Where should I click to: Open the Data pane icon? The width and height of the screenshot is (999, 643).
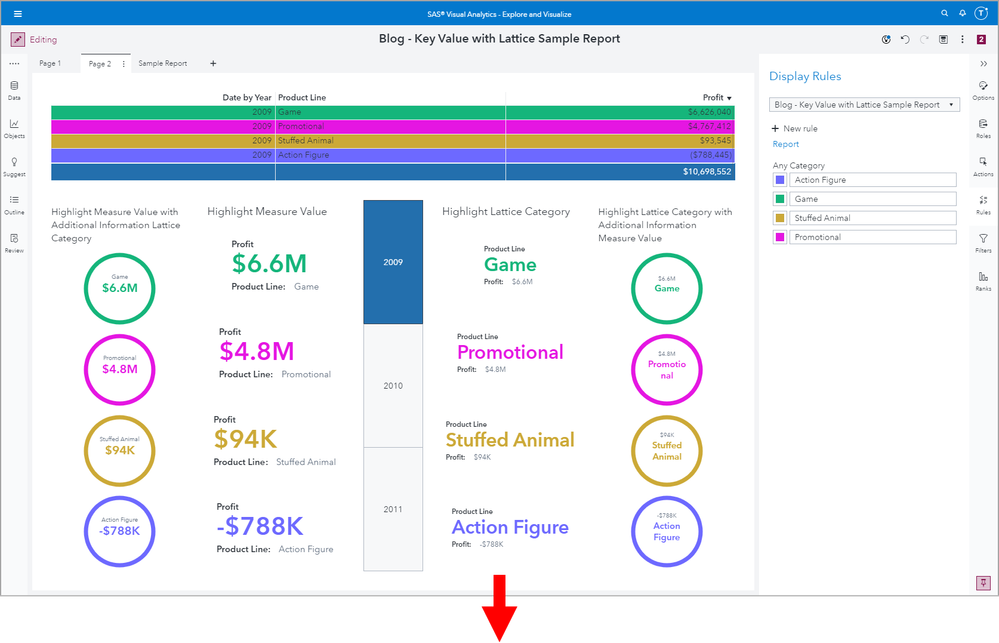(x=14, y=85)
